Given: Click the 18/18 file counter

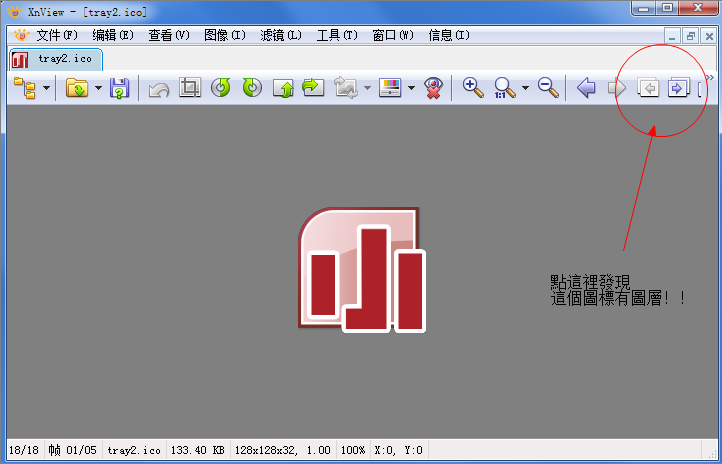Looking at the screenshot, I should 23,450.
